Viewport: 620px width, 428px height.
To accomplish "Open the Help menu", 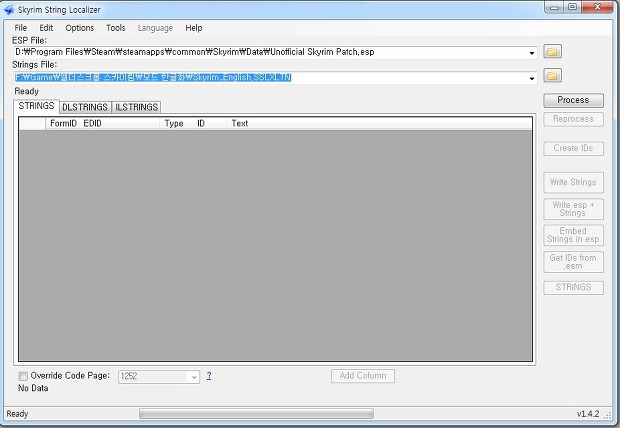I will coord(194,28).
